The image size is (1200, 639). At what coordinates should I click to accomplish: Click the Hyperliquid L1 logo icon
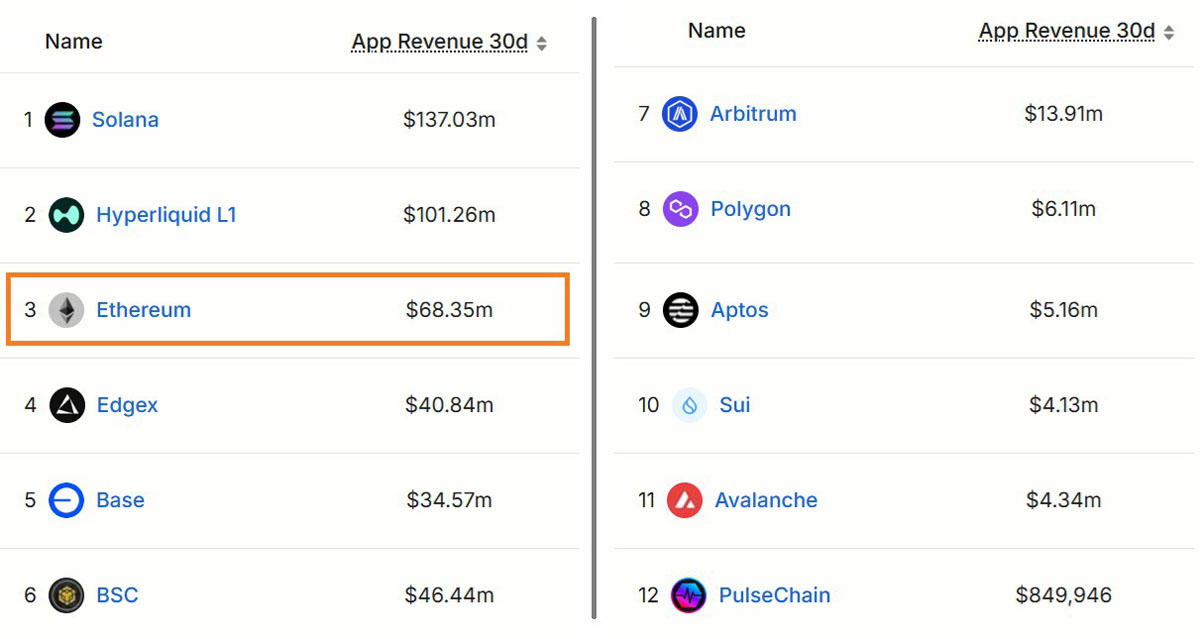coord(66,215)
